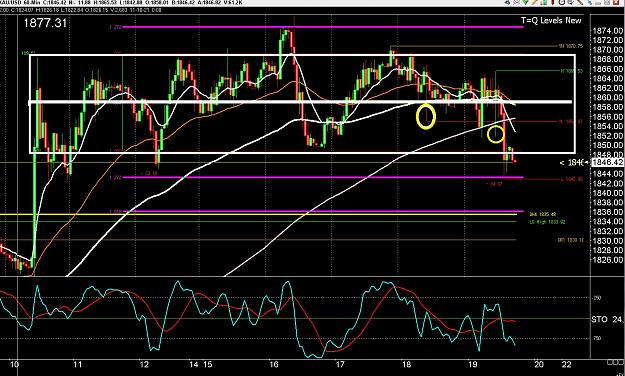Click date label 14 on time axis

(x=194, y=365)
